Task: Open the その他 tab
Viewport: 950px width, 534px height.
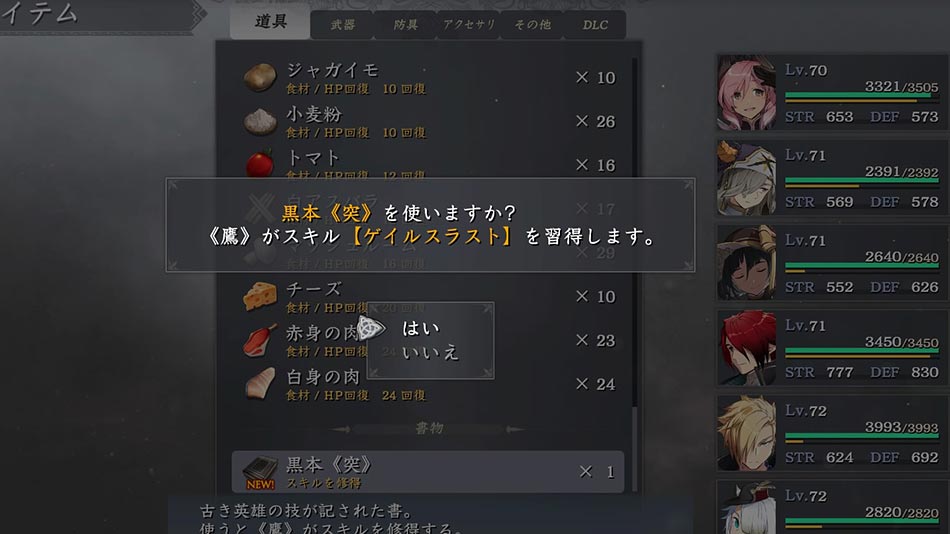Action: click(x=533, y=25)
